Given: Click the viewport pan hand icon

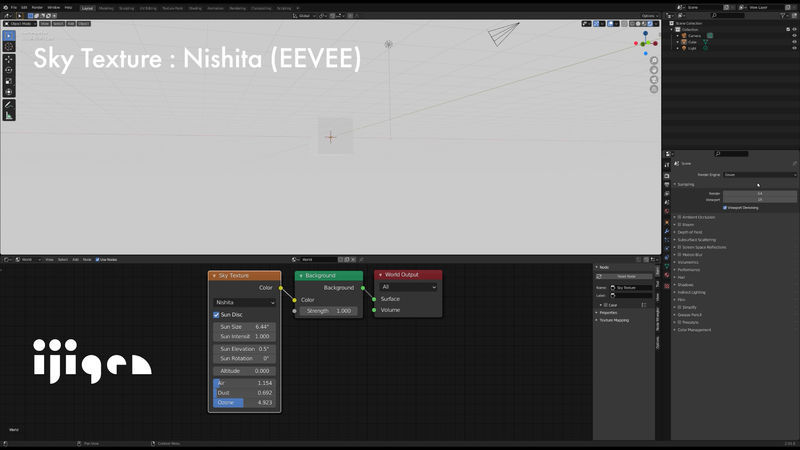Looking at the screenshot, I should [x=654, y=70].
